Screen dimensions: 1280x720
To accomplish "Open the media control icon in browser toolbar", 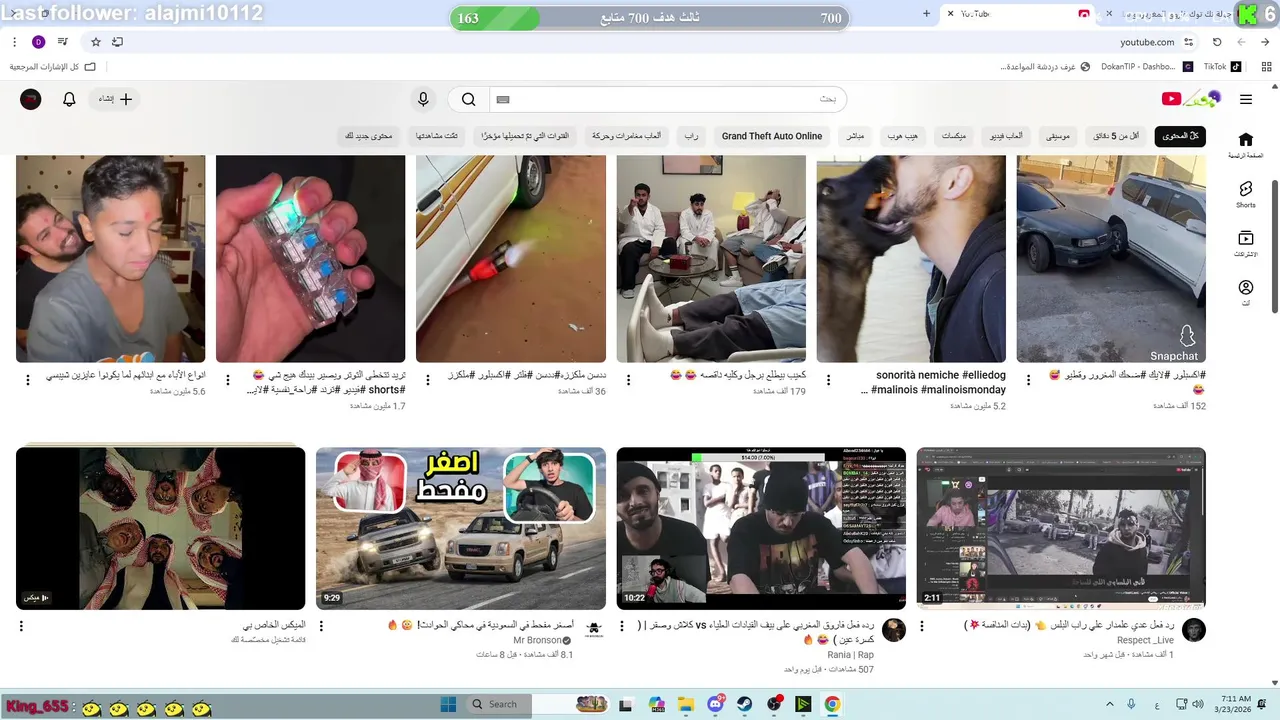I will [x=63, y=42].
